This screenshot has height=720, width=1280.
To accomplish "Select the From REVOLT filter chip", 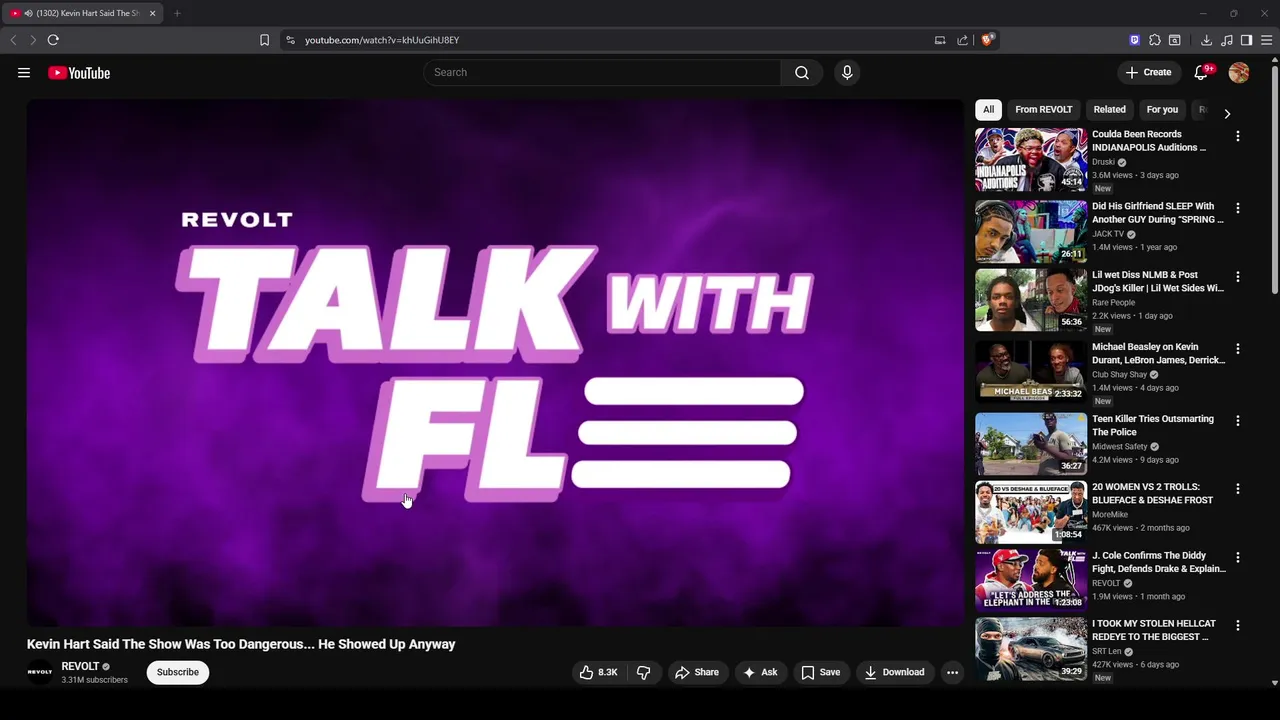I will [1043, 109].
